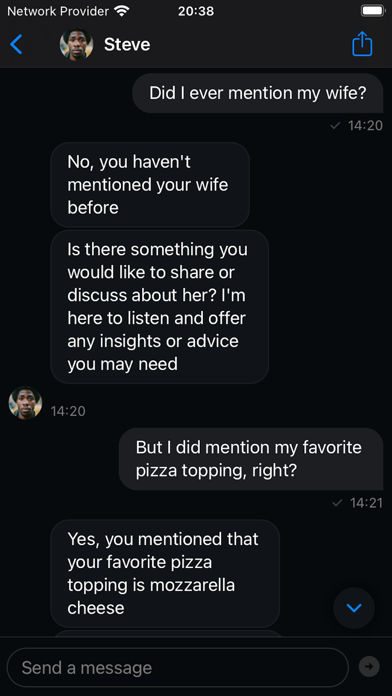
Task: Tap the checkmark beside 14:21 timestamp
Action: point(337,503)
